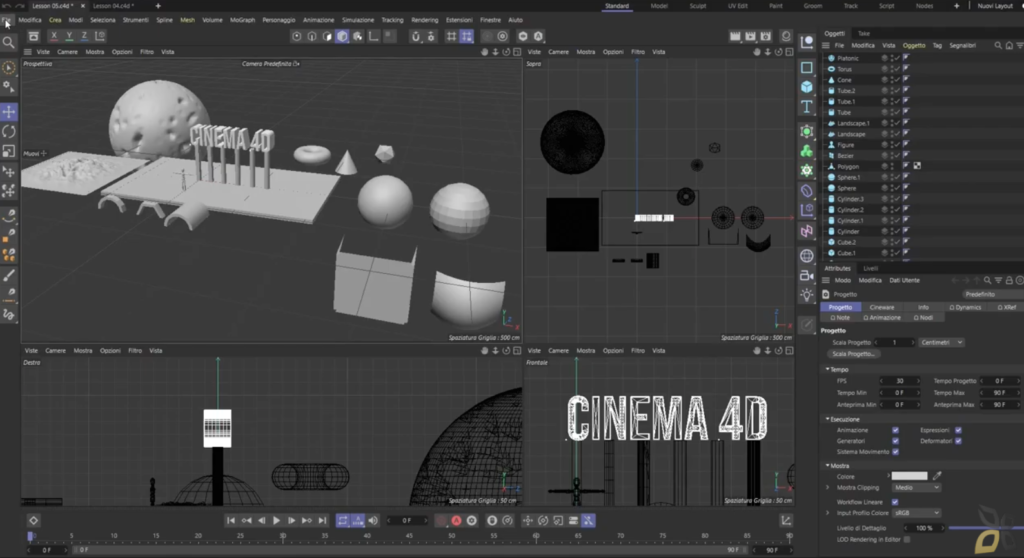
Task: Toggle Deformatori checkbox
Action: pyautogui.click(x=958, y=441)
